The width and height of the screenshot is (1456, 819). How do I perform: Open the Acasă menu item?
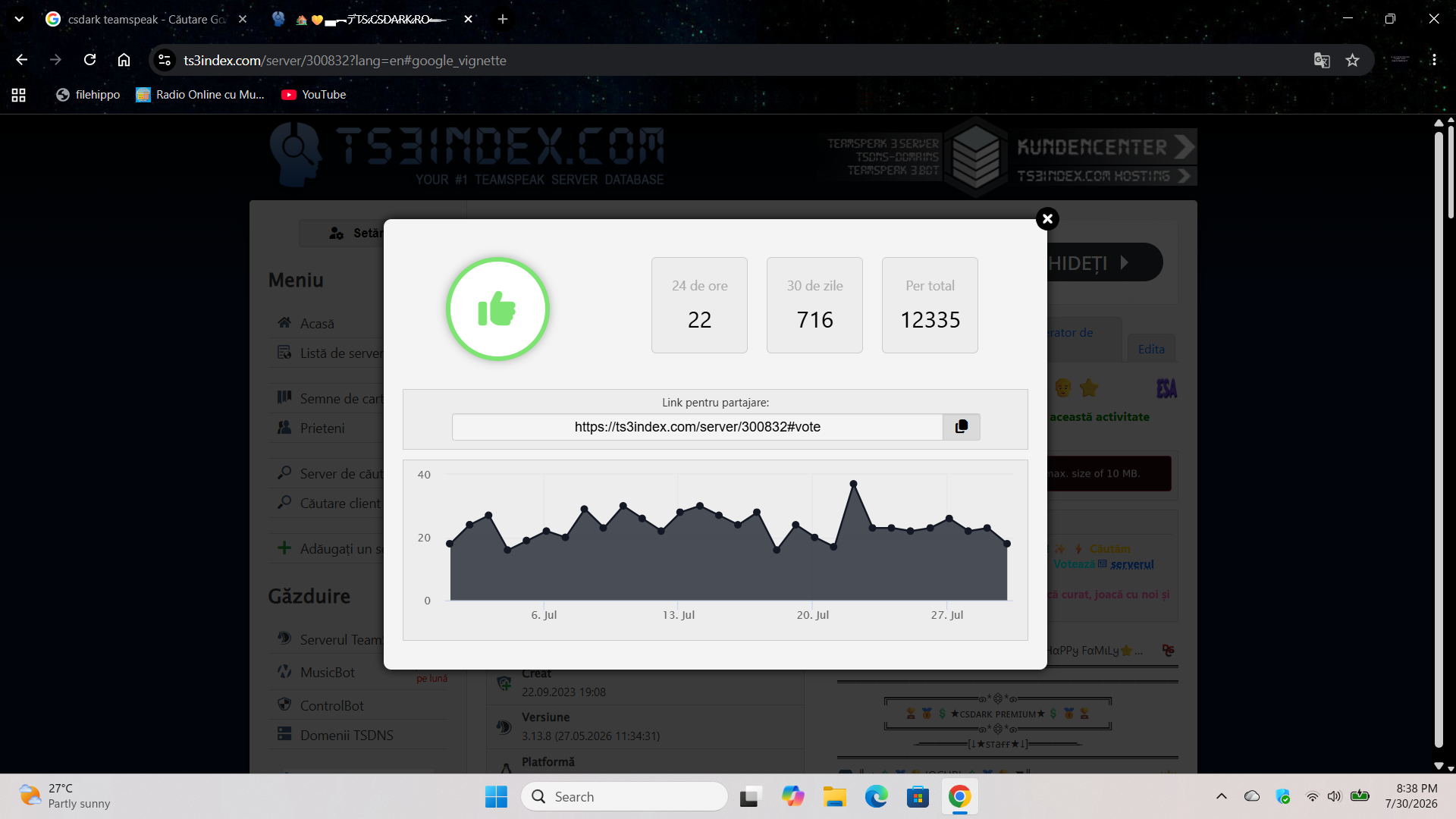click(x=317, y=324)
